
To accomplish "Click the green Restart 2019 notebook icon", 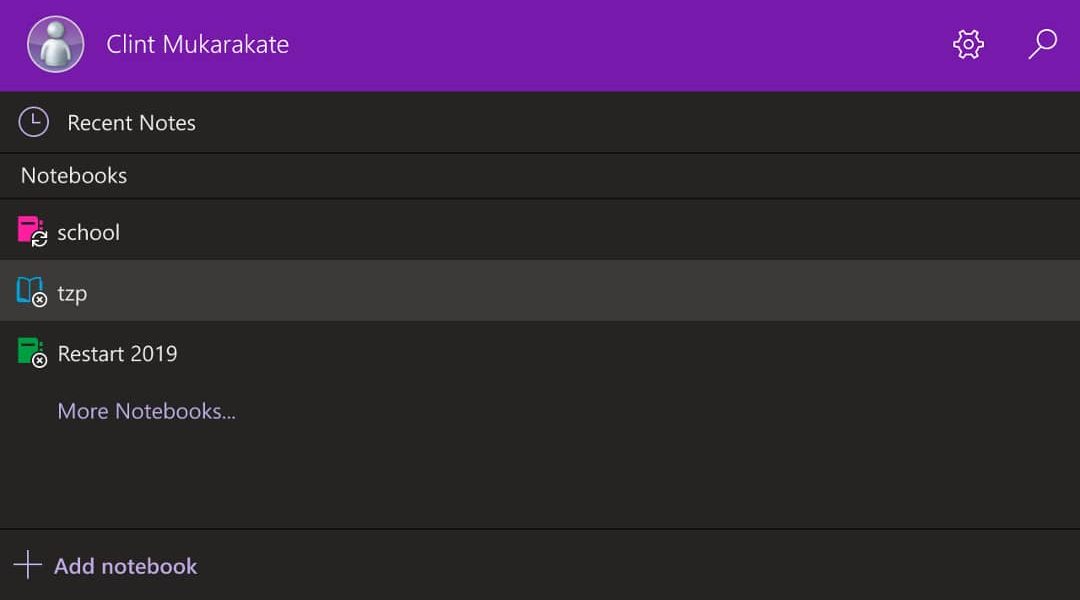I will (x=28, y=350).
